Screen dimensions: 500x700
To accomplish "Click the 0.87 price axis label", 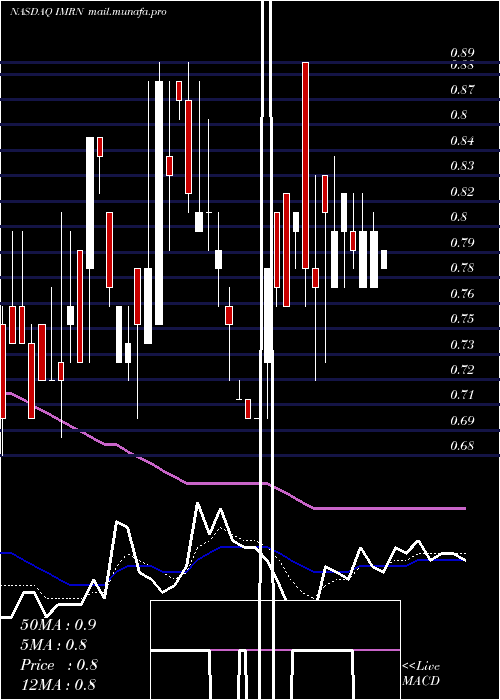I will [x=462, y=90].
